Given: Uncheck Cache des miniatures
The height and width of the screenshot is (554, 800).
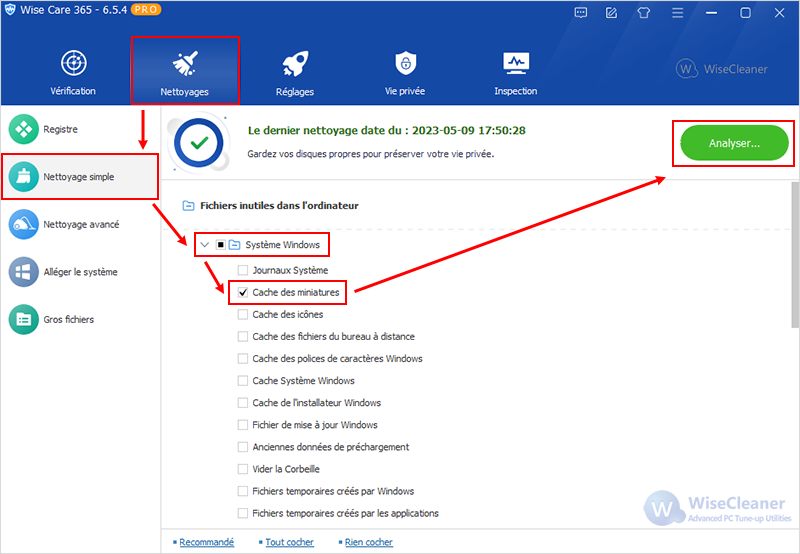Looking at the screenshot, I should (x=243, y=292).
